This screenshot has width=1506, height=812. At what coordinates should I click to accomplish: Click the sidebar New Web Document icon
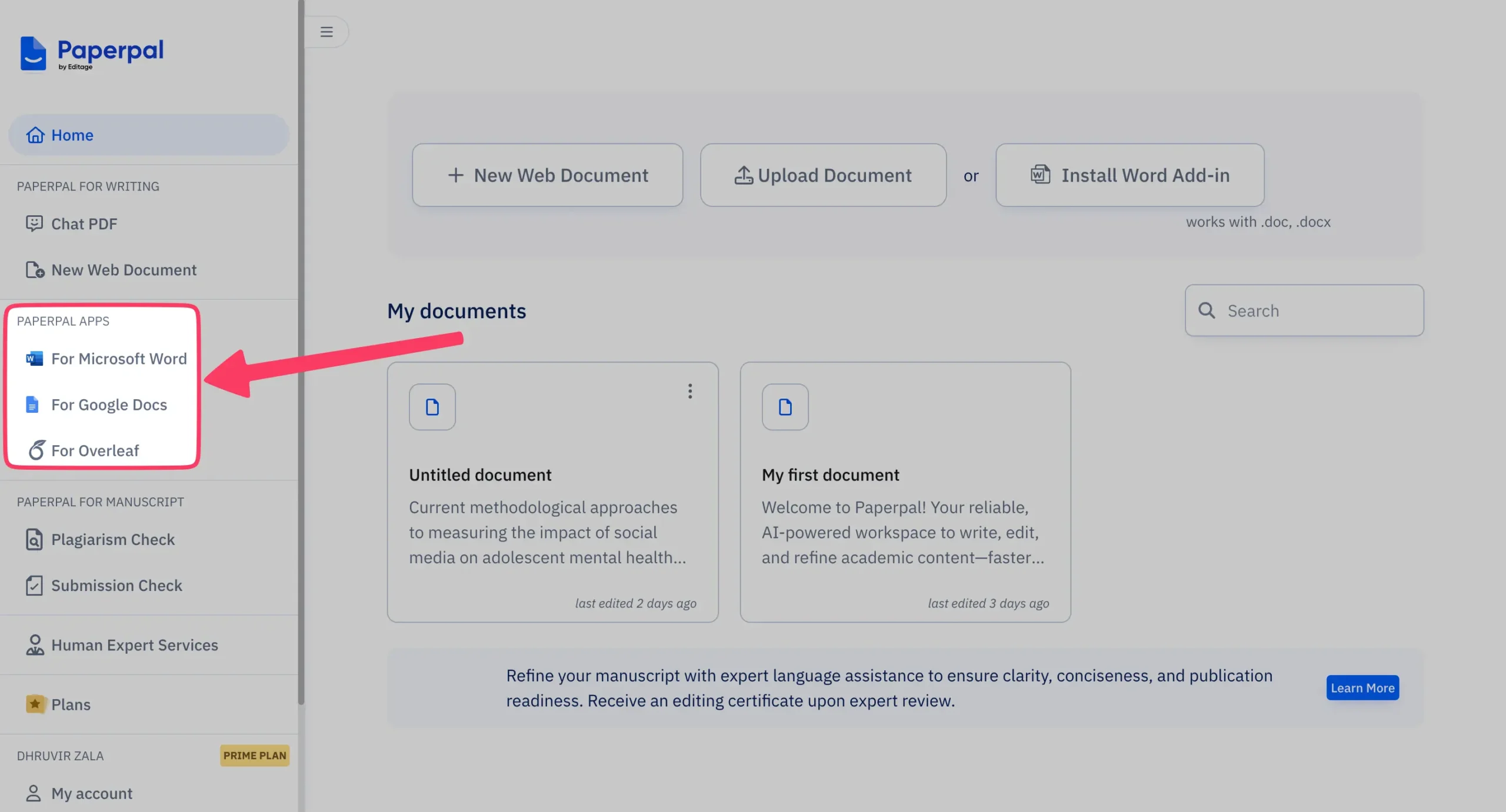(x=35, y=270)
